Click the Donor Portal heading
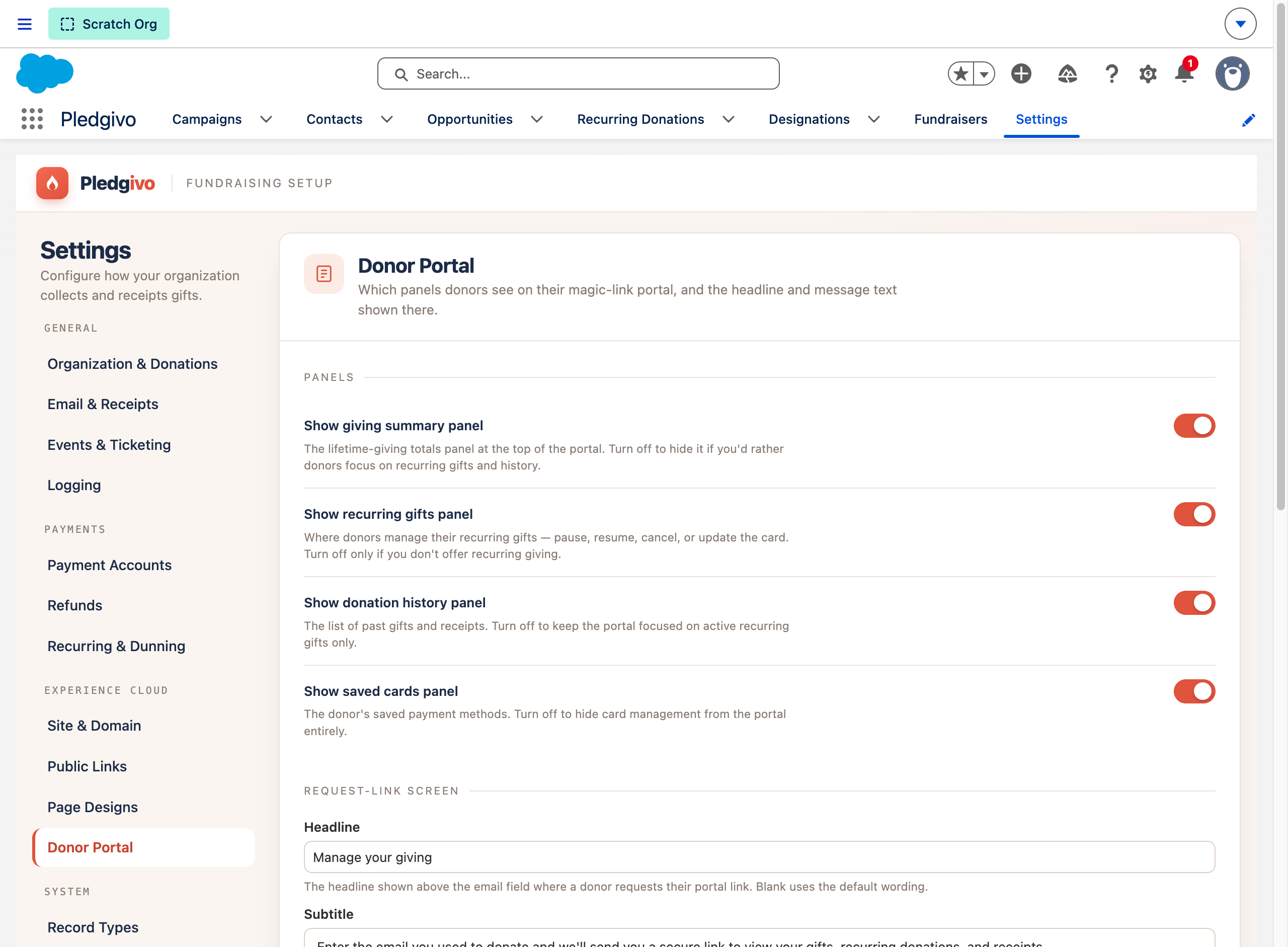Screen dimensions: 1288x947 click(416, 265)
